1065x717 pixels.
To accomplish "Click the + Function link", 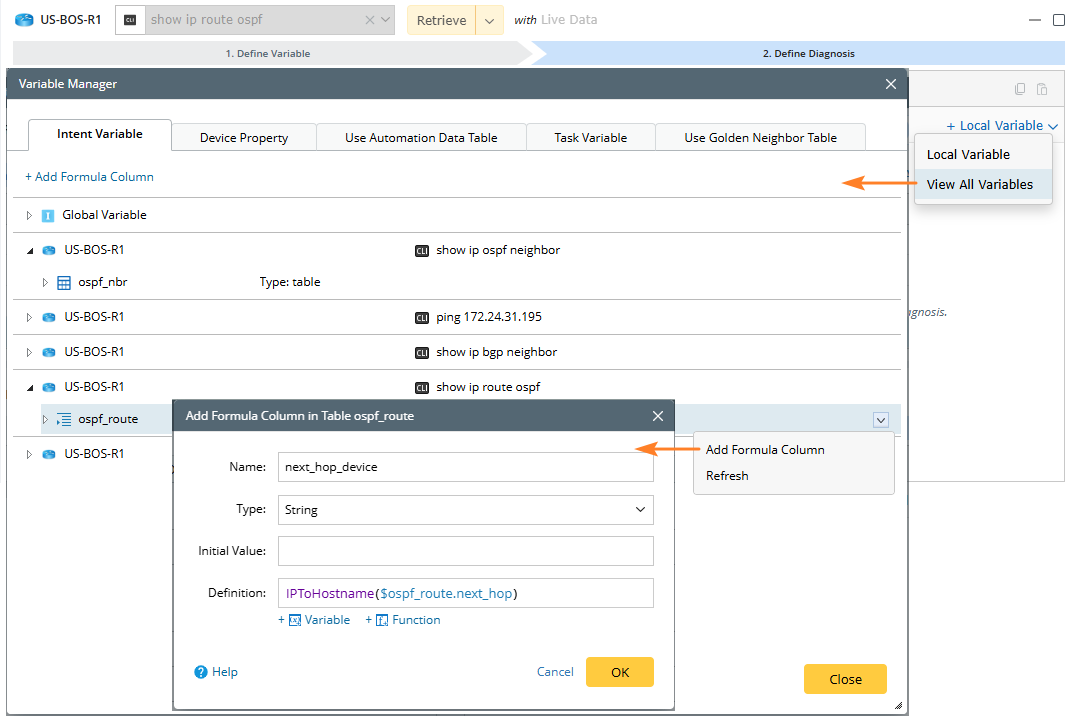I will point(403,620).
